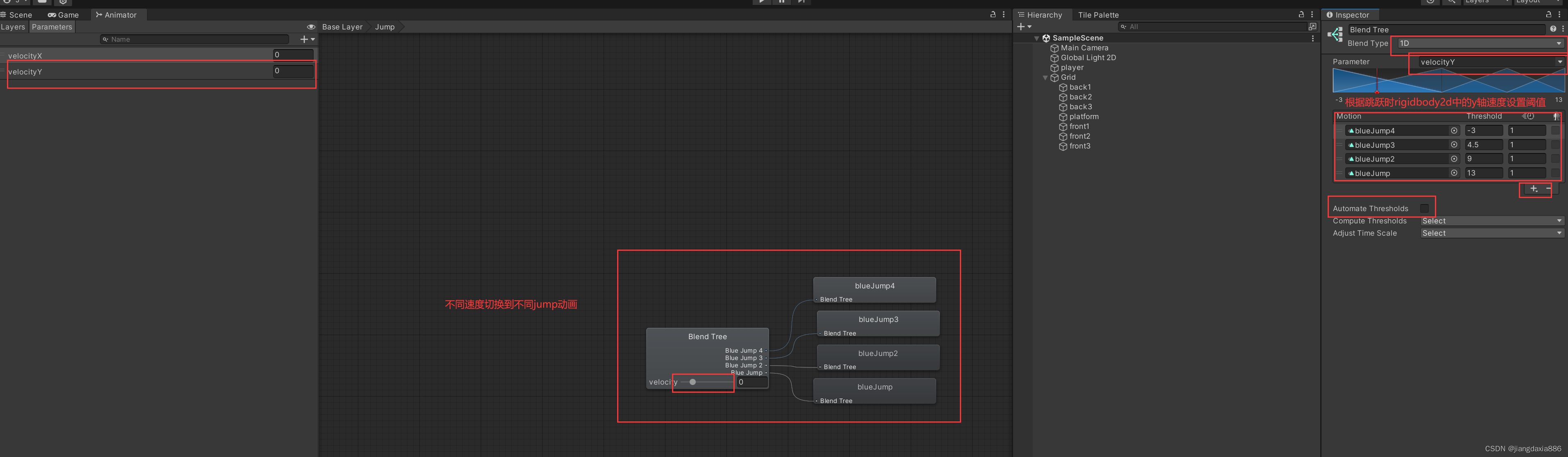
Task: Open the Parameters tab in Animator
Action: pos(52,27)
